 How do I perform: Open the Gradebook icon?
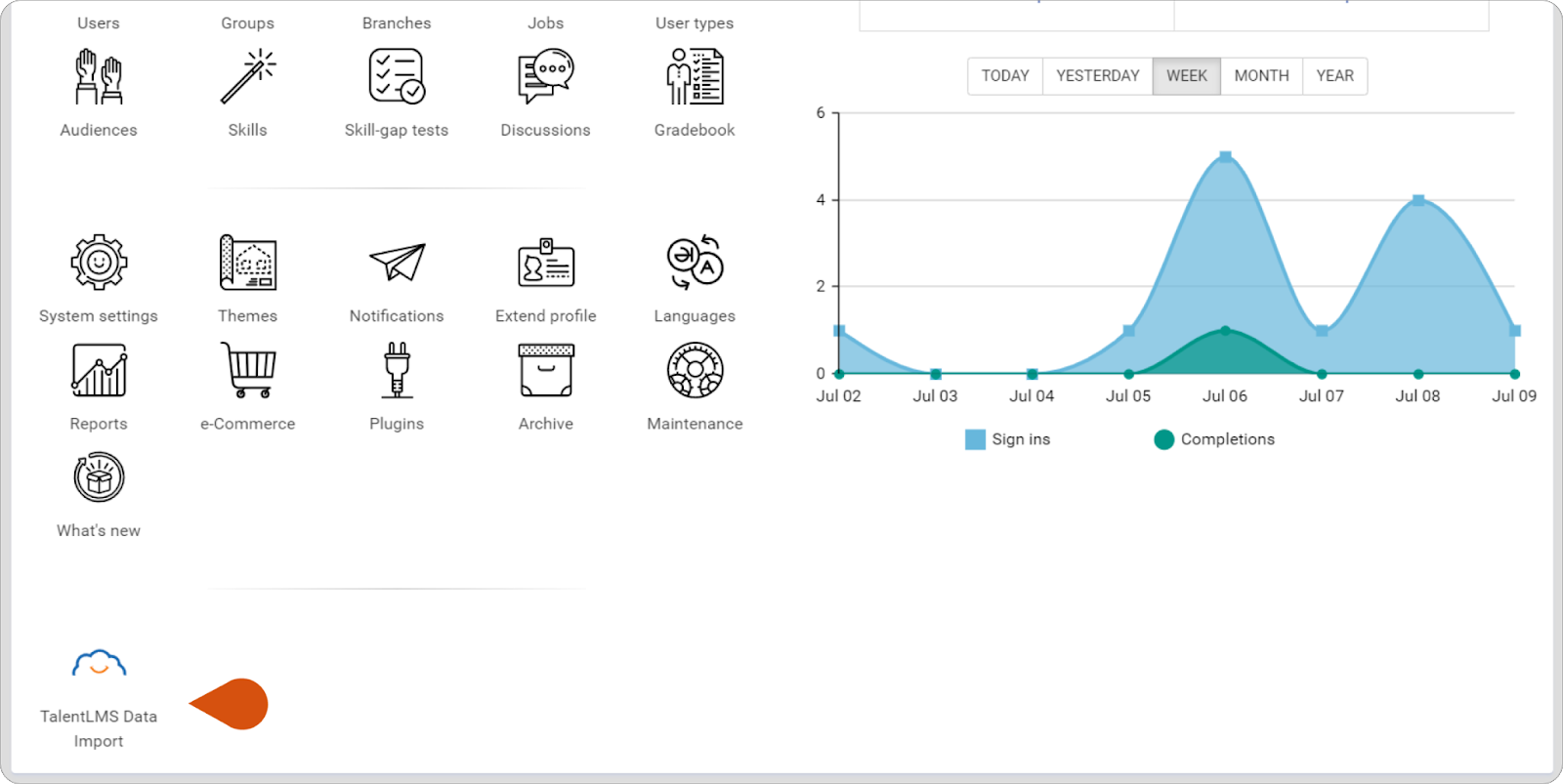click(695, 77)
